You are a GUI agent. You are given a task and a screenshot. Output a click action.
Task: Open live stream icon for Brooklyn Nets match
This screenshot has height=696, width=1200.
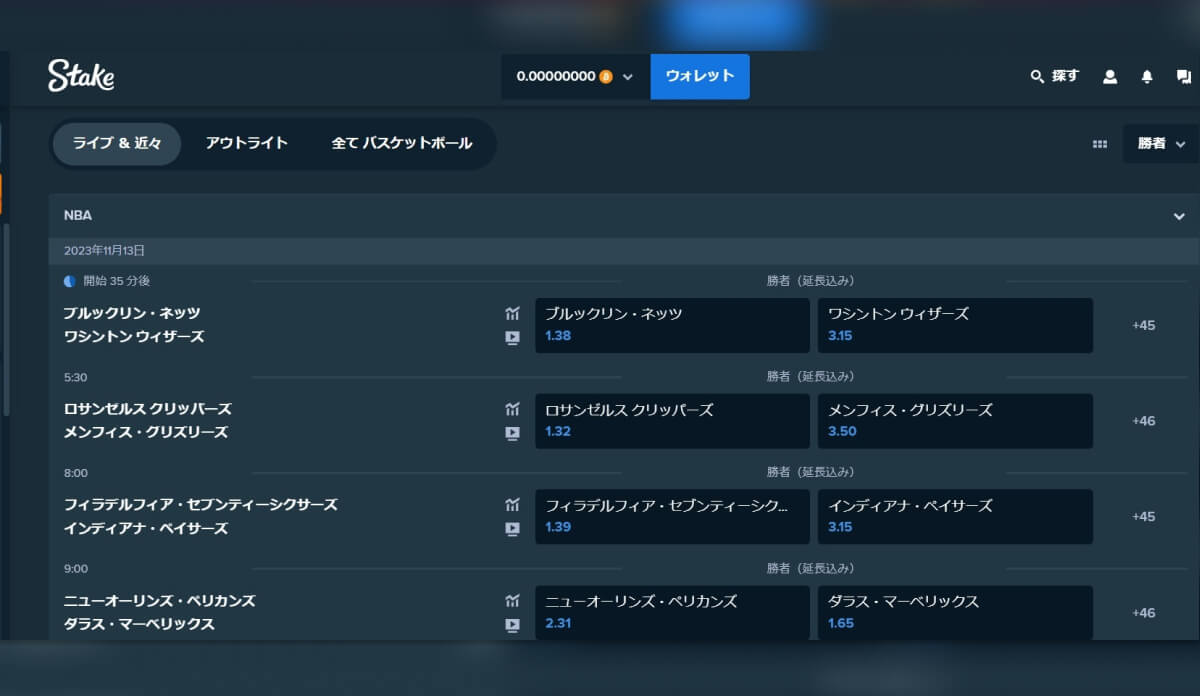(513, 338)
